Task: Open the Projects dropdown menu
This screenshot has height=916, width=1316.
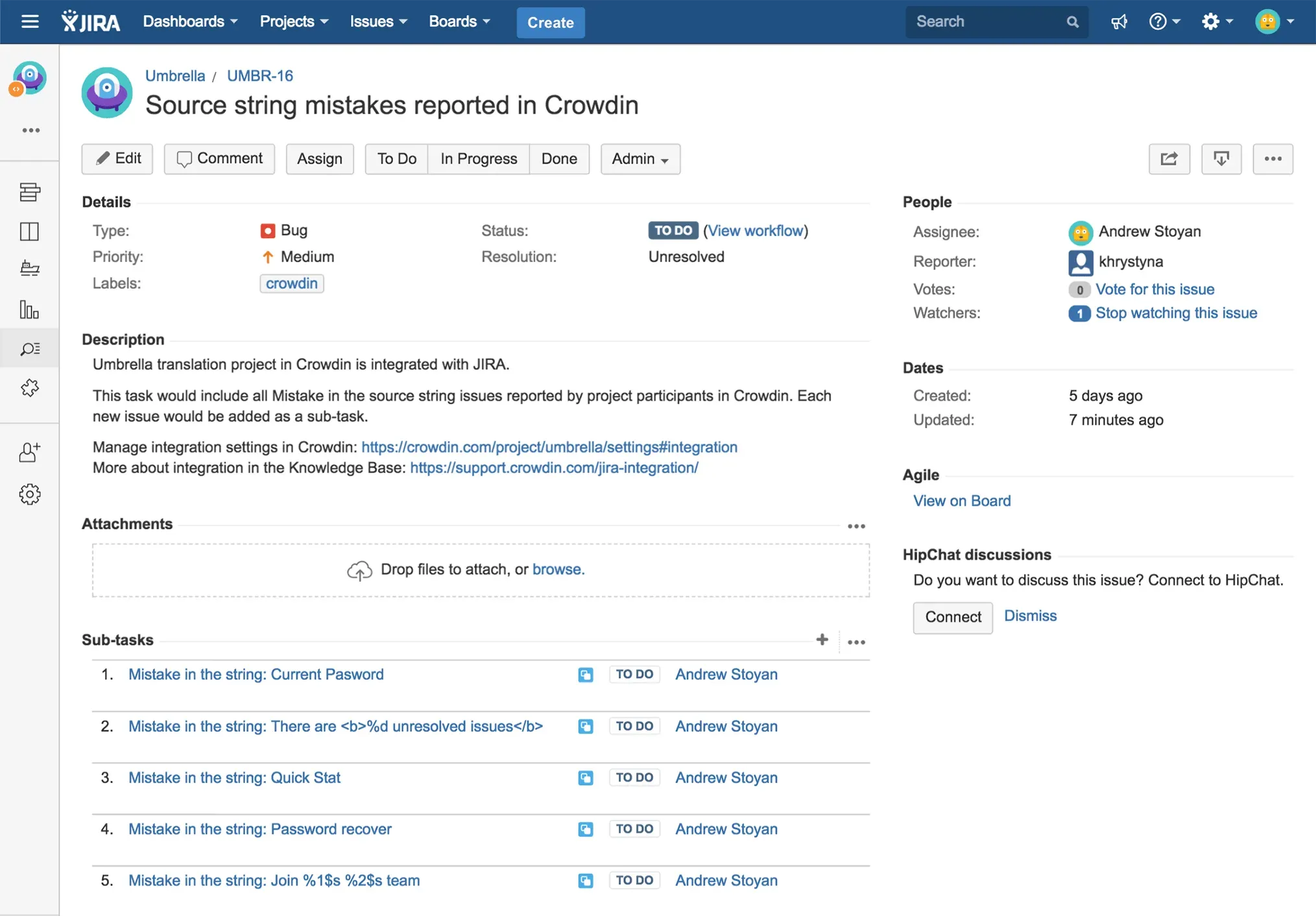Action: point(294,21)
